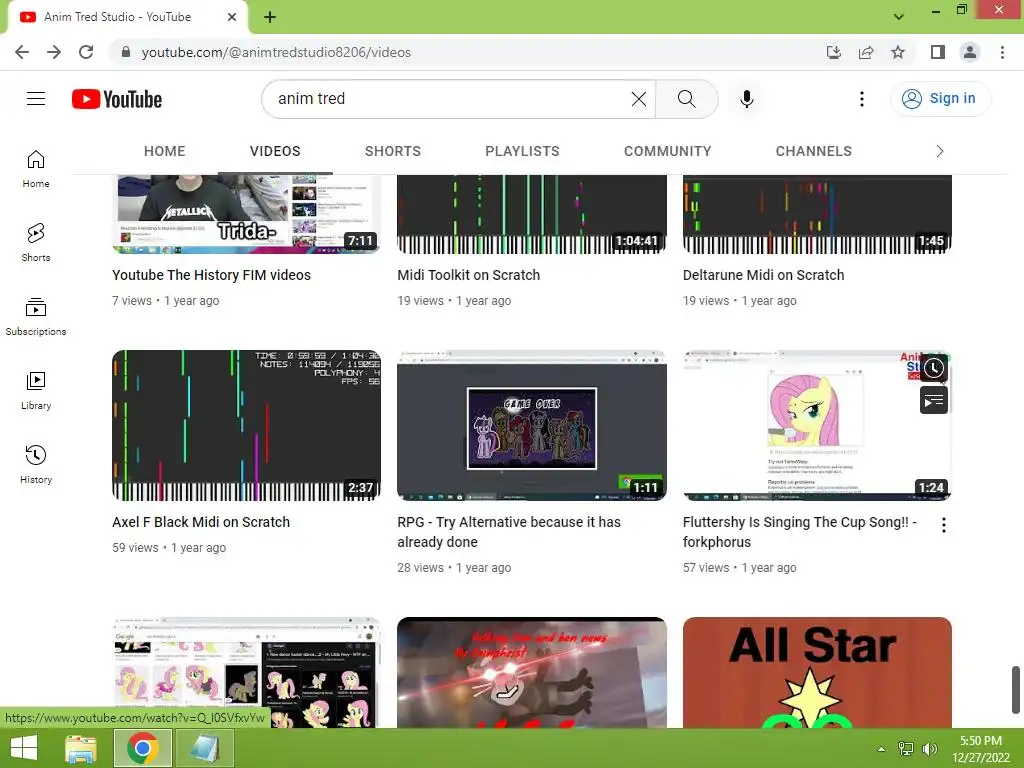Open RPG Game Over video thumbnail
The image size is (1024, 768).
[x=532, y=426]
